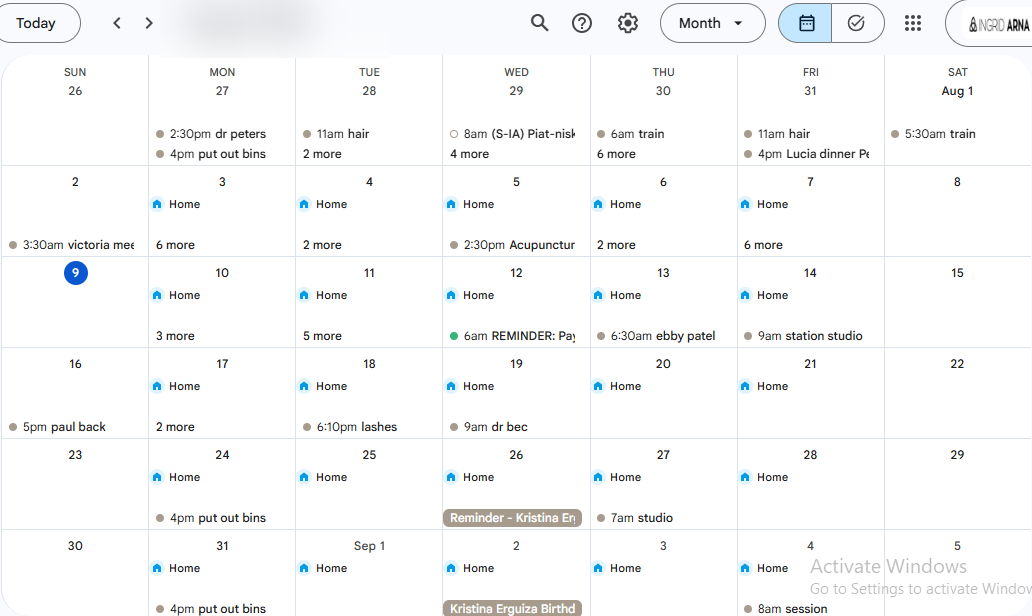Screen dimensions: 1032x616
Task: Click the Today button
Action: point(37,23)
